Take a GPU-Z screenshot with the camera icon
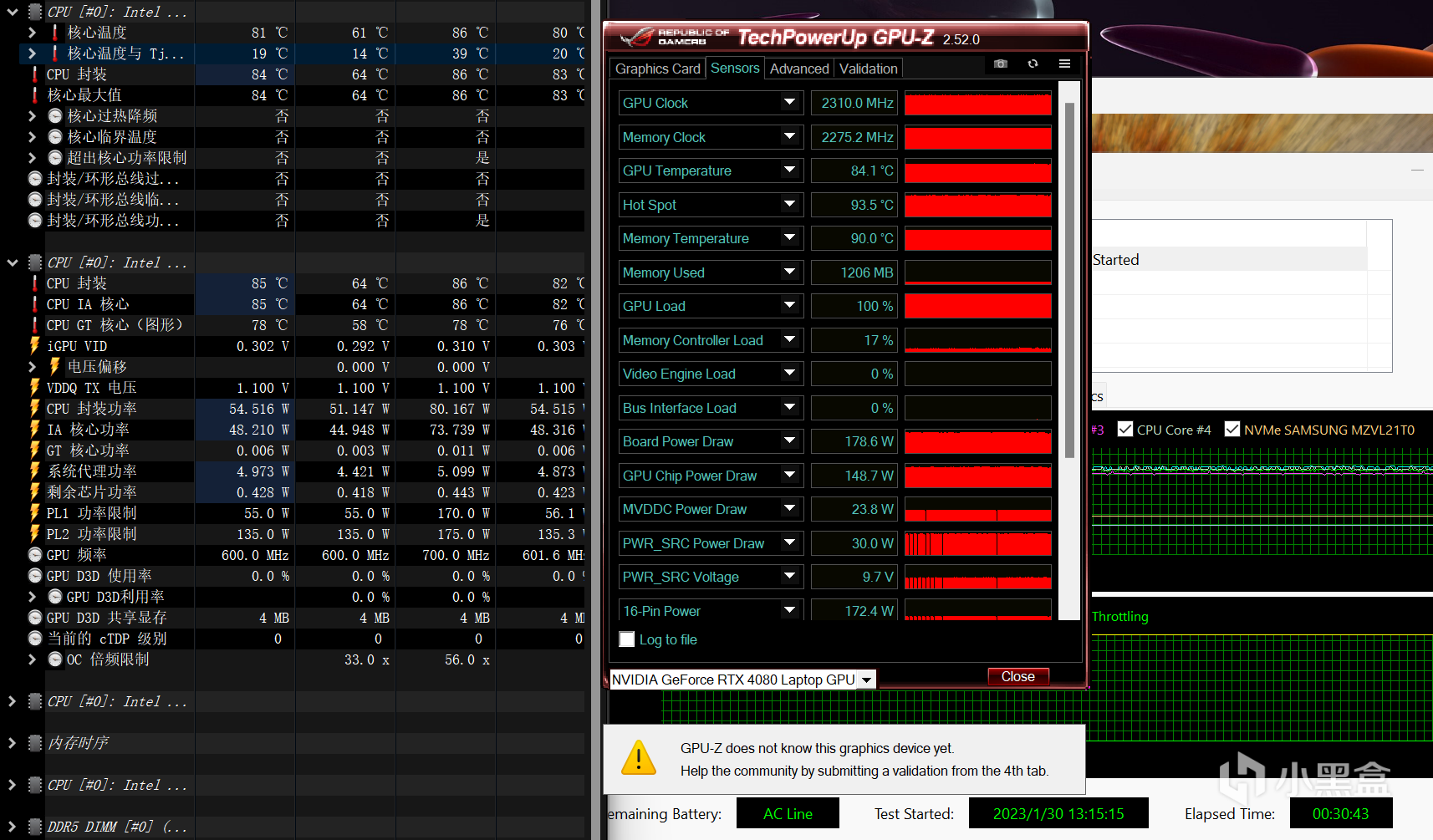Viewport: 1433px width, 840px height. tap(1001, 64)
